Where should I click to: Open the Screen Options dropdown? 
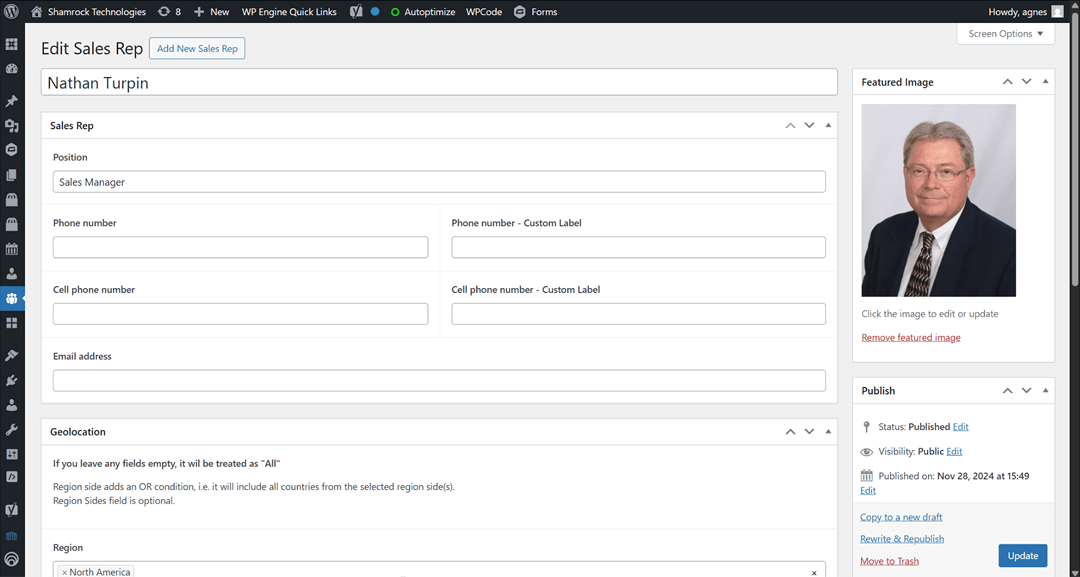point(1005,33)
